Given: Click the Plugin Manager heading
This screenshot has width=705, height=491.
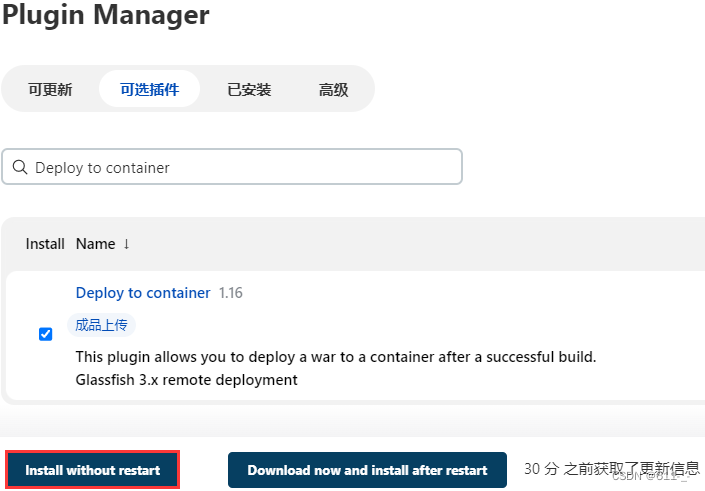Looking at the screenshot, I should pyautogui.click(x=106, y=15).
